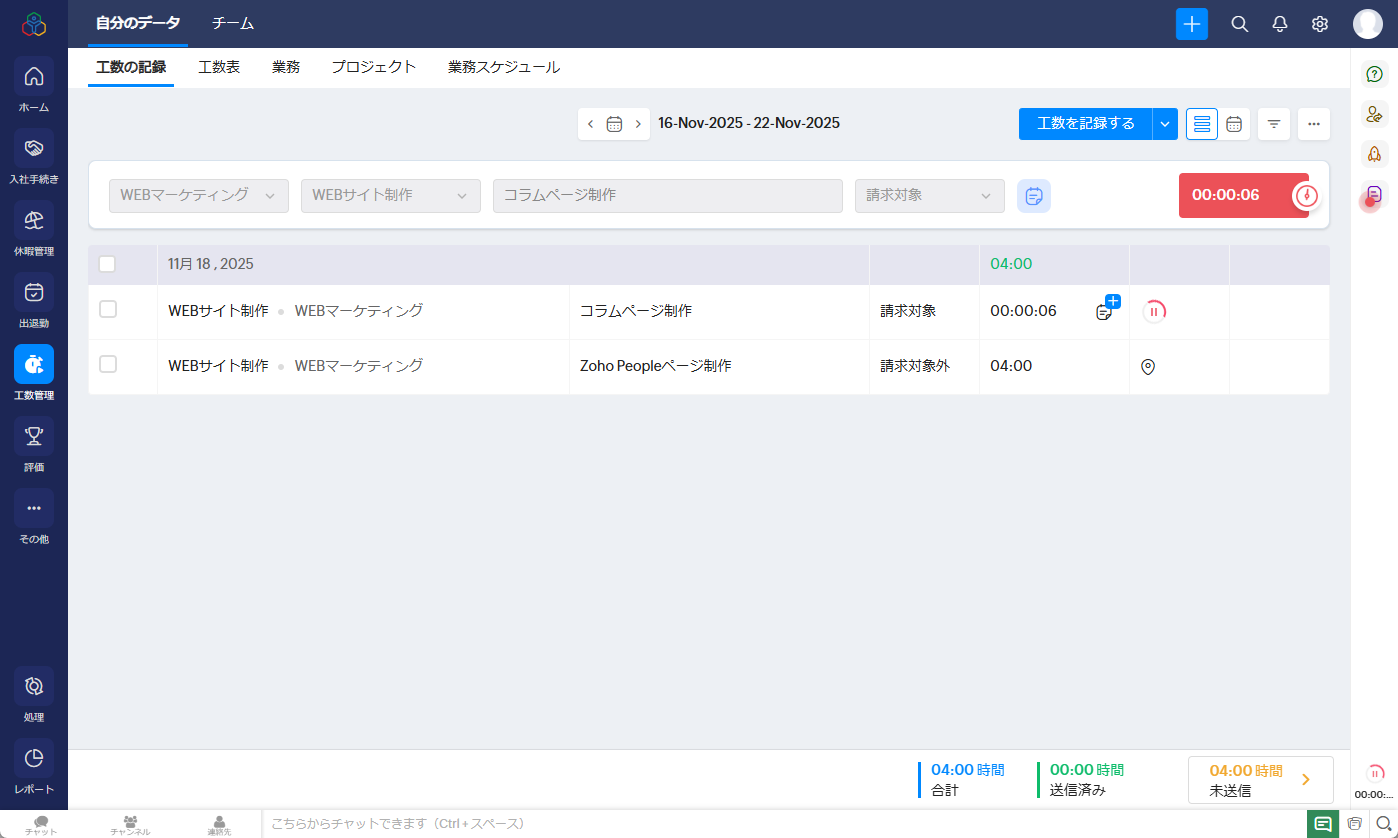Click the 工数を記録する button
The height and width of the screenshot is (838, 1398).
[x=1085, y=124]
